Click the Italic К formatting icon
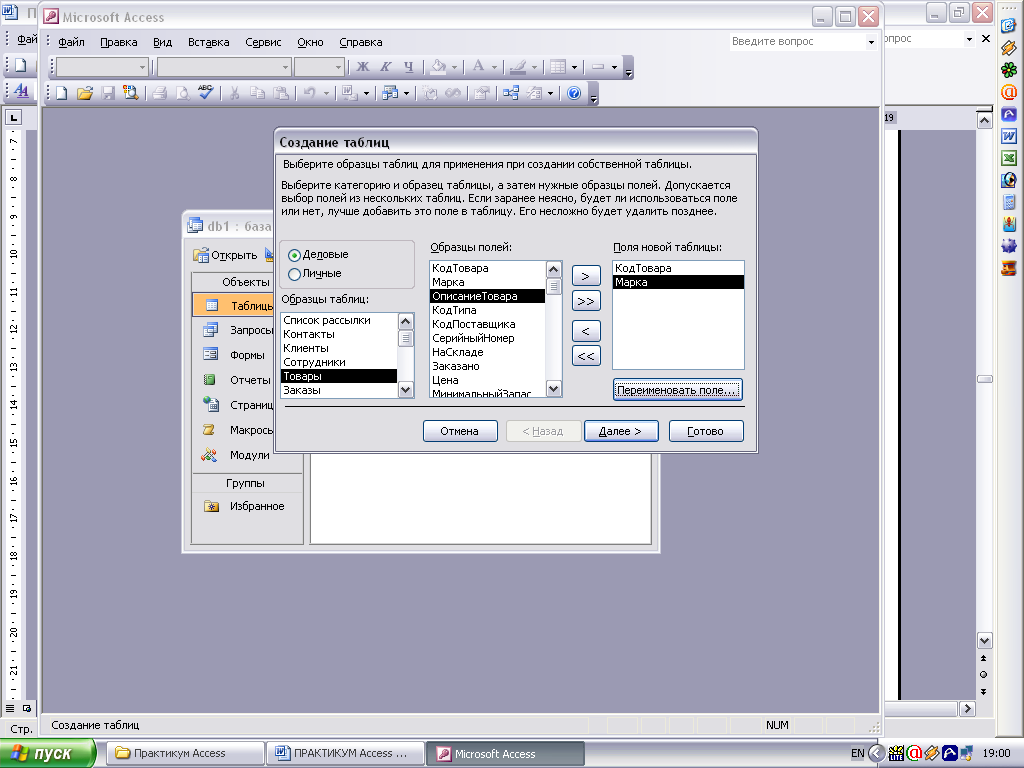This screenshot has width=1024, height=768. (x=385, y=67)
